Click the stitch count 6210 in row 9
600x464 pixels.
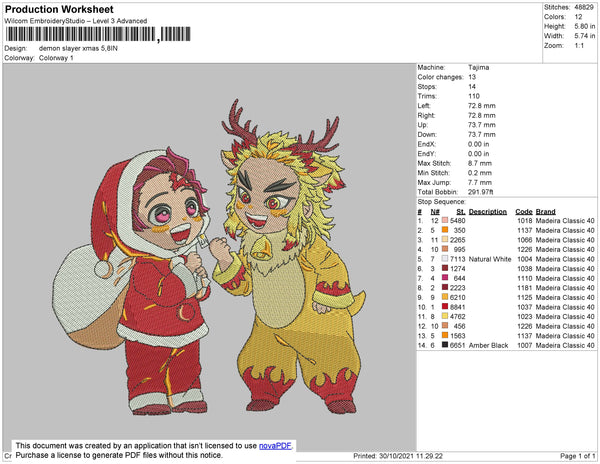(458, 297)
